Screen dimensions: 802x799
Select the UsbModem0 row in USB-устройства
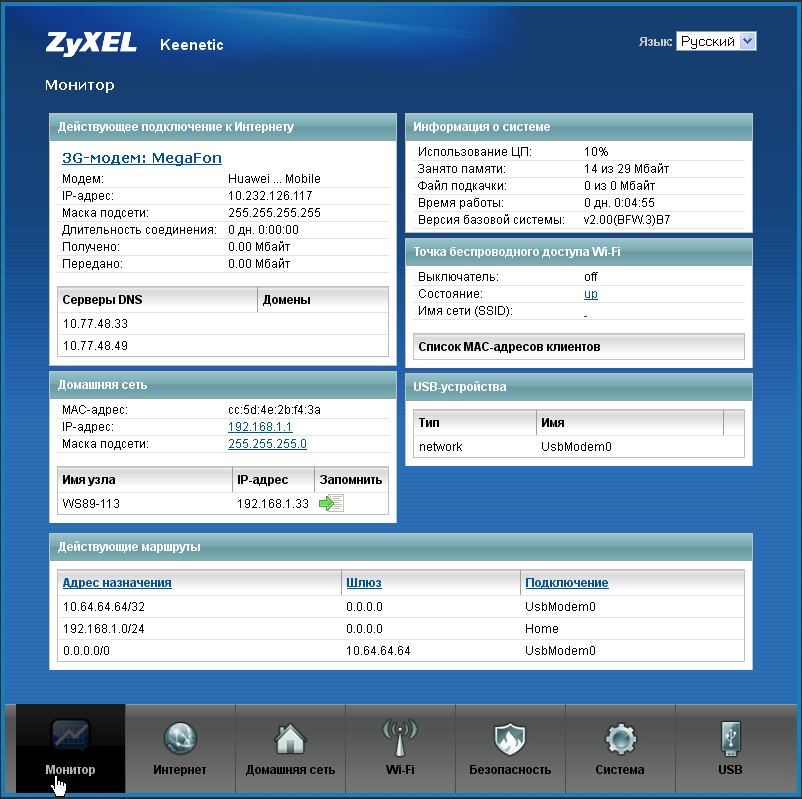[578, 447]
